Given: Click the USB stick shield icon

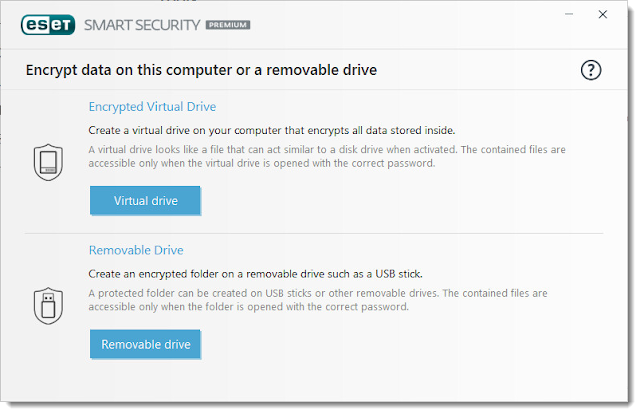Looking at the screenshot, I should (x=48, y=305).
